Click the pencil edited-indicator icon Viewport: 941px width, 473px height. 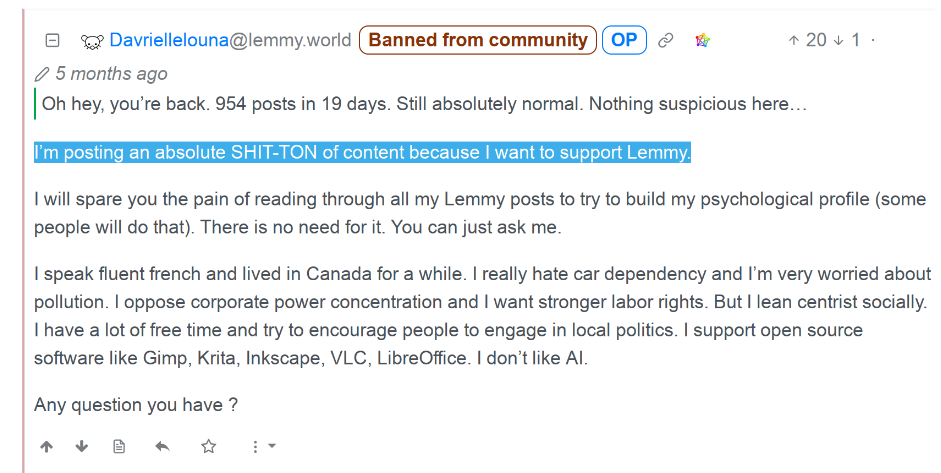[x=42, y=74]
